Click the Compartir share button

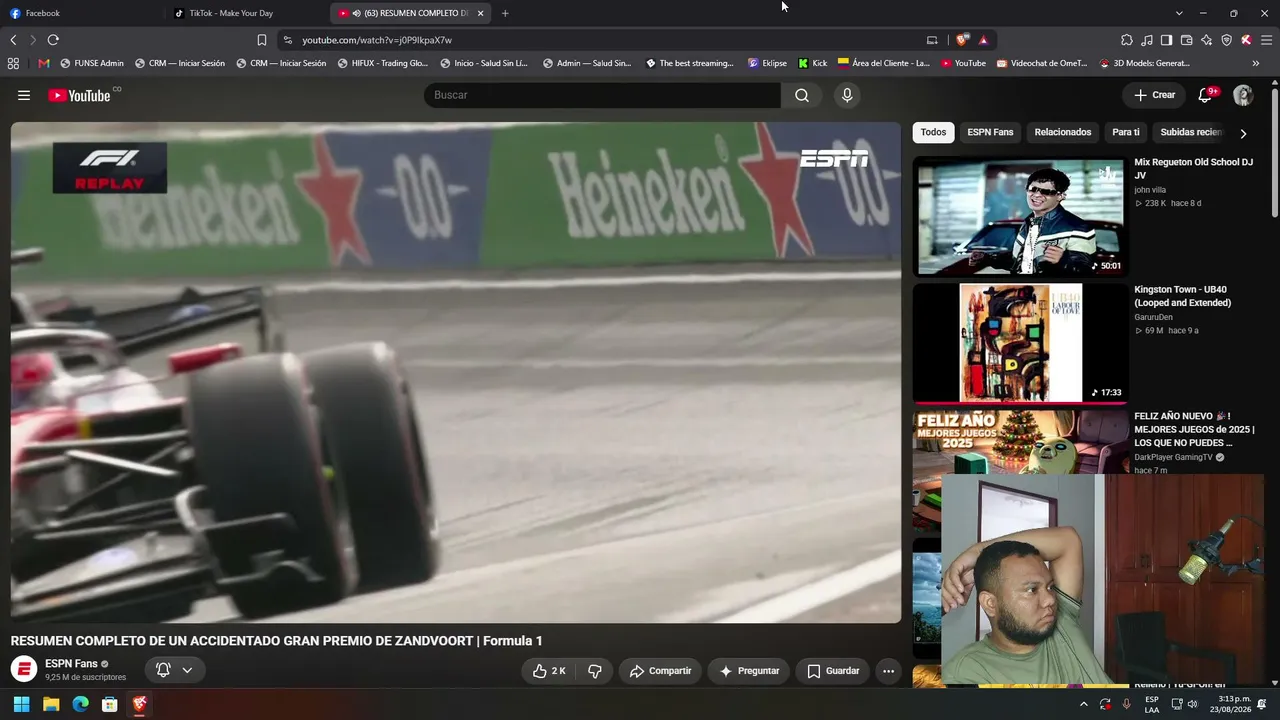coord(660,671)
